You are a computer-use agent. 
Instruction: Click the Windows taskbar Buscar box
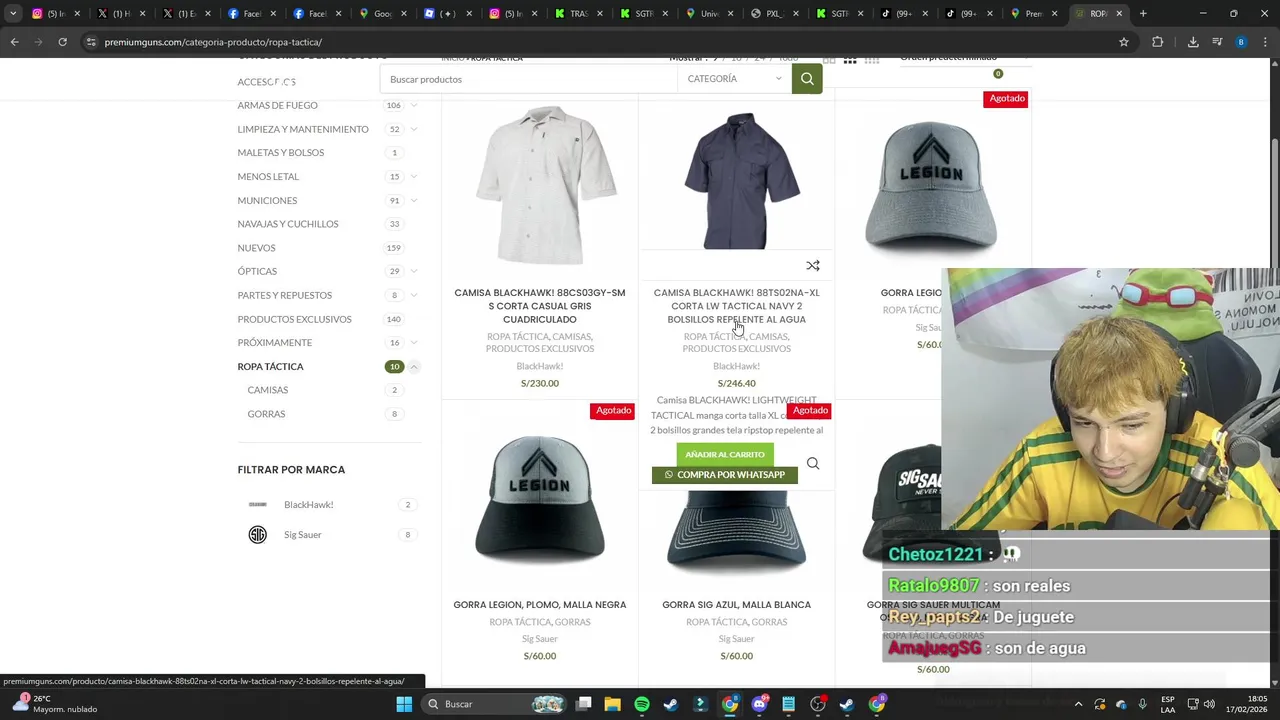[495, 704]
